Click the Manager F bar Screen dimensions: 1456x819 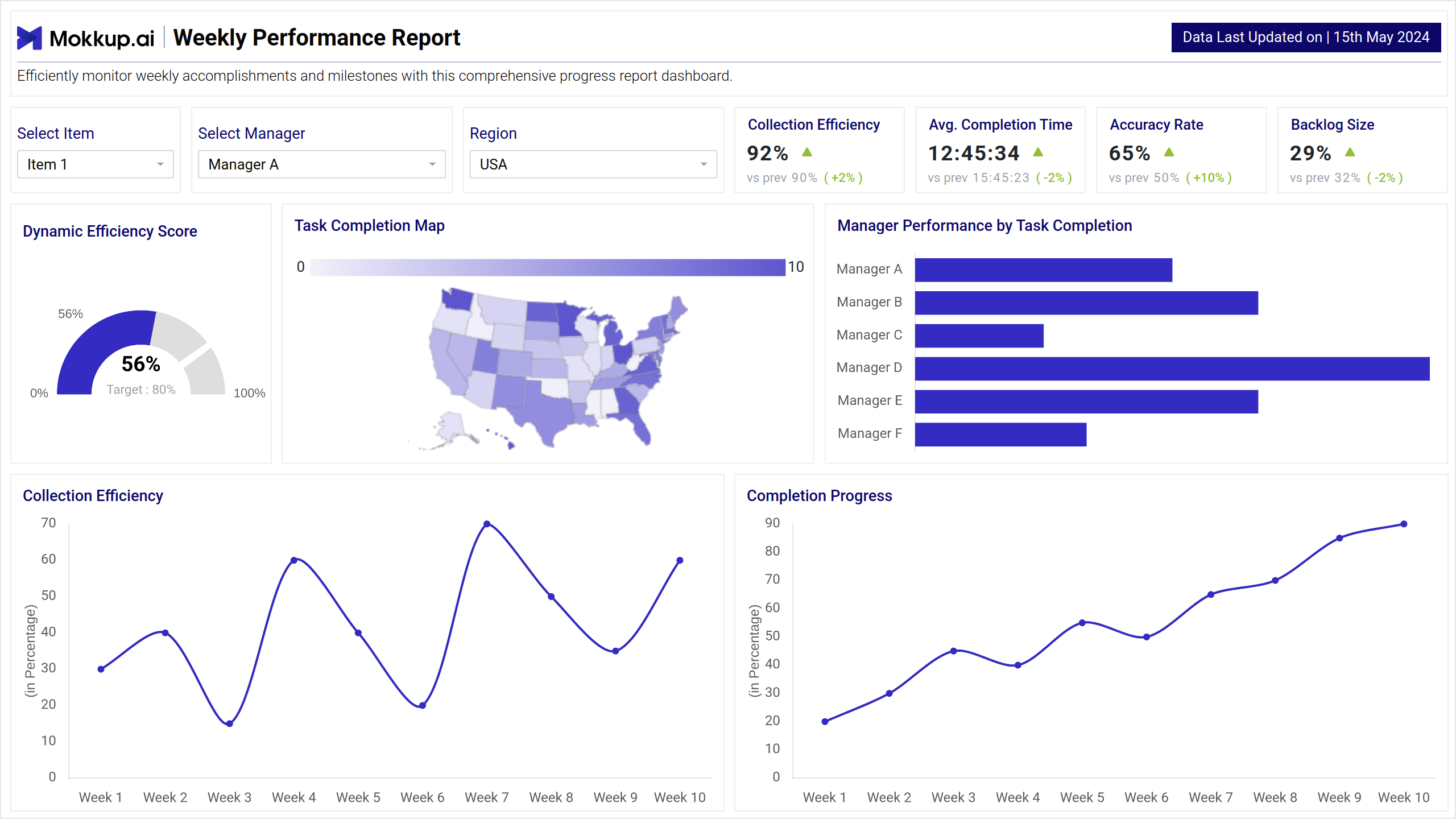(1000, 435)
